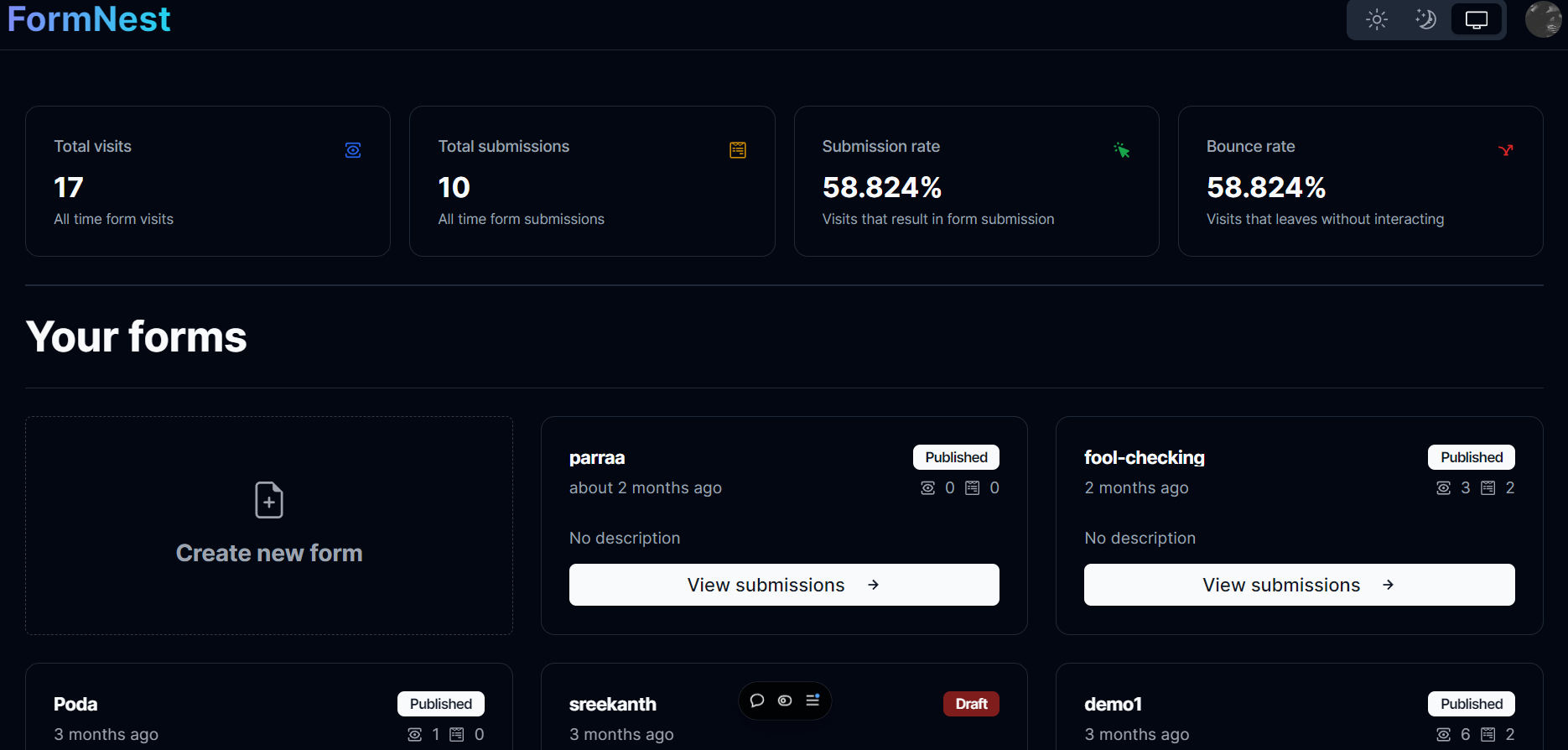Click the list menu icon in floating toolbar
Image resolution: width=1568 pixels, height=750 pixels.
coord(813,701)
